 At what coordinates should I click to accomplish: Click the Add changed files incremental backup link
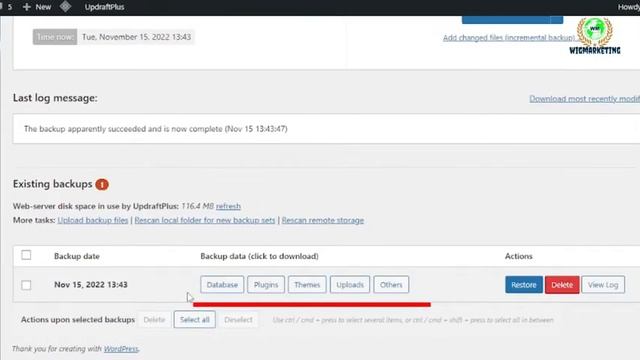click(509, 38)
